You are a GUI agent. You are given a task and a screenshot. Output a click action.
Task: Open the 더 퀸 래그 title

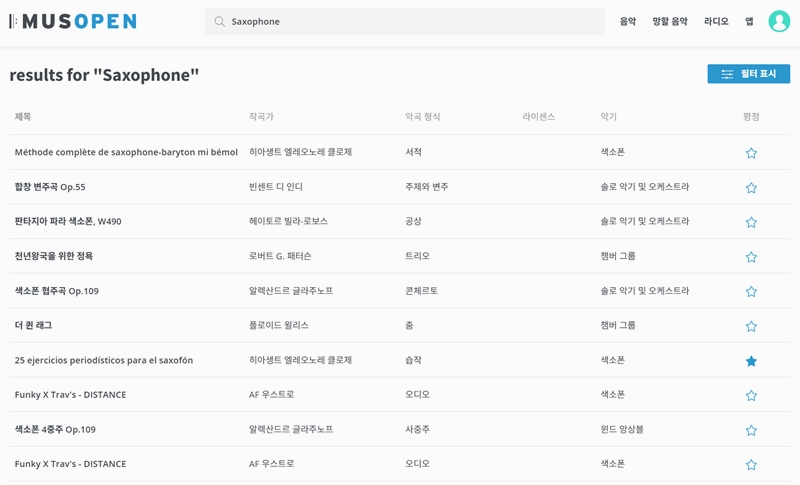click(x=33, y=325)
